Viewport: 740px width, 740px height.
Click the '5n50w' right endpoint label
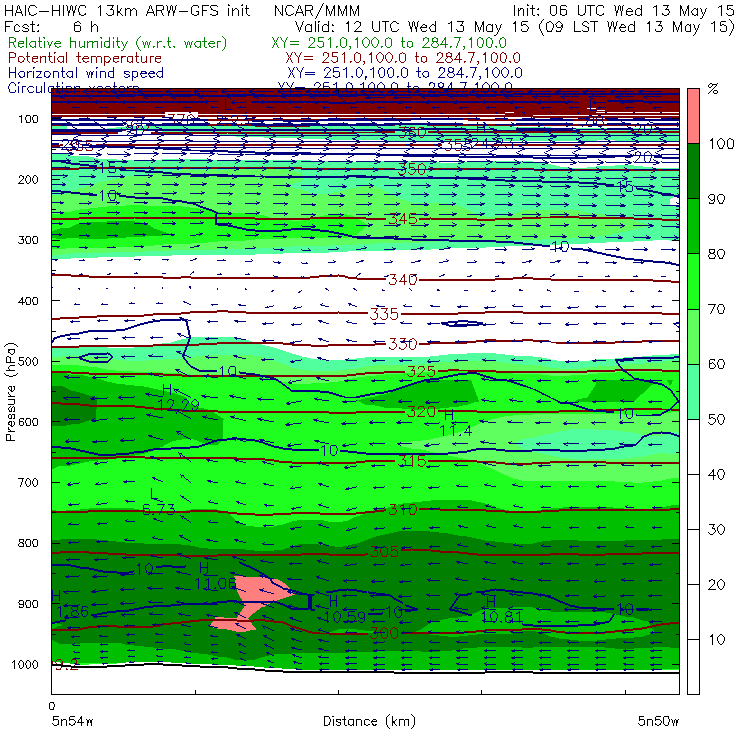[x=658, y=721]
